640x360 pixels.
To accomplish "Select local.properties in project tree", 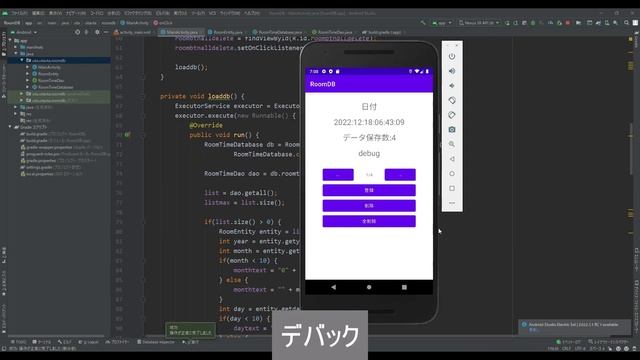I will (52, 174).
